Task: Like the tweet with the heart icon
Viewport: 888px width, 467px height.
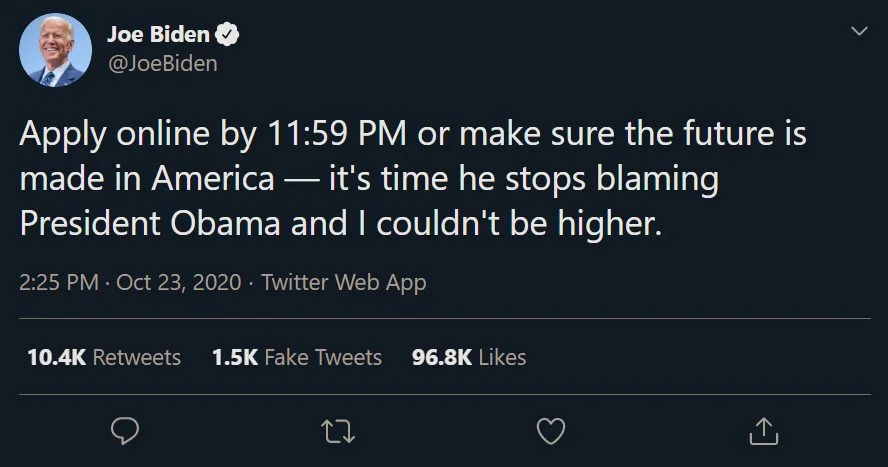Action: coord(551,430)
